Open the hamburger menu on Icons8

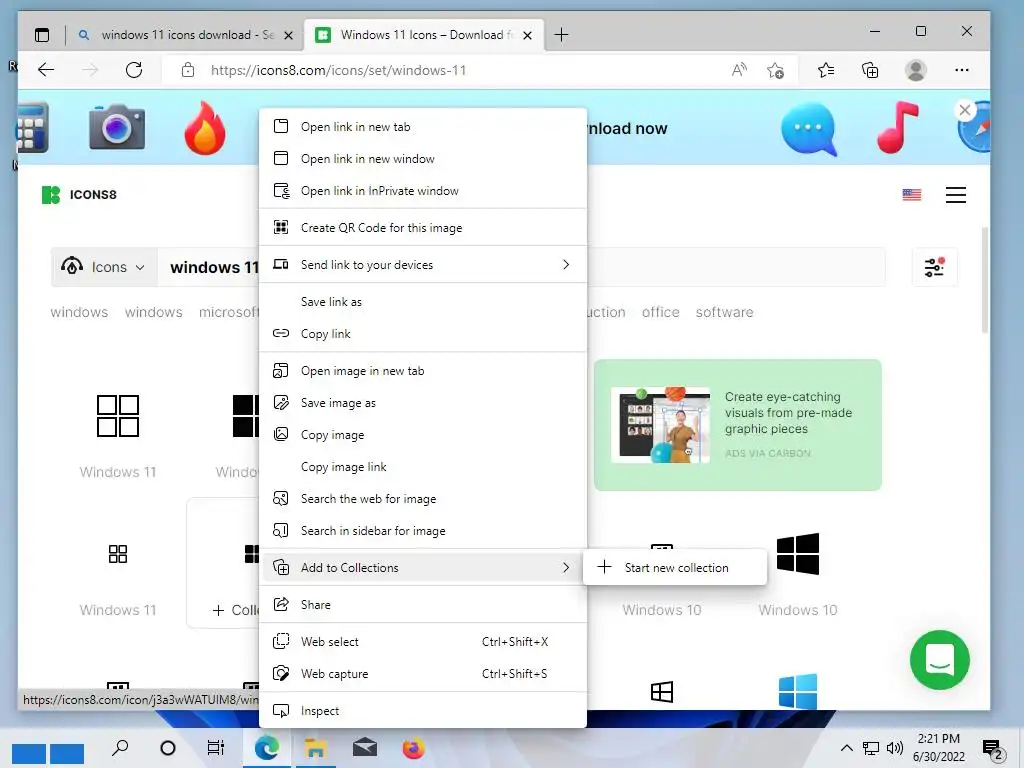955,195
